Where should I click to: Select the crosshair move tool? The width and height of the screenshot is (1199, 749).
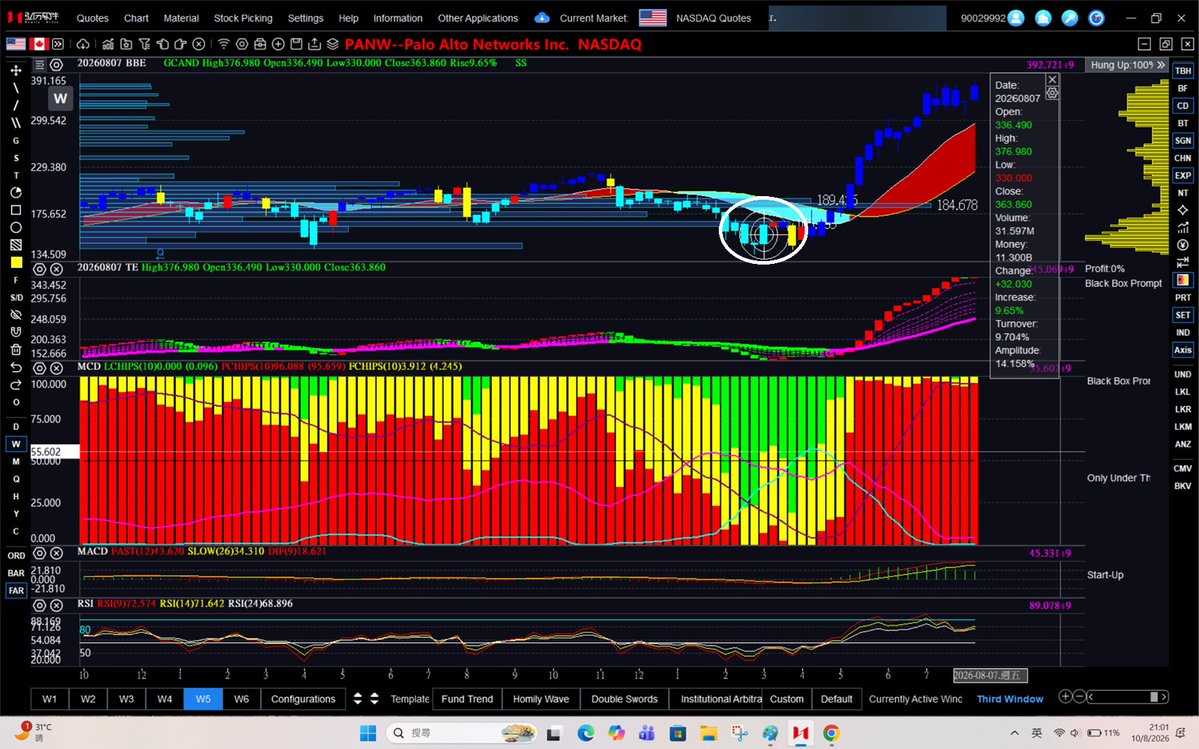point(15,70)
